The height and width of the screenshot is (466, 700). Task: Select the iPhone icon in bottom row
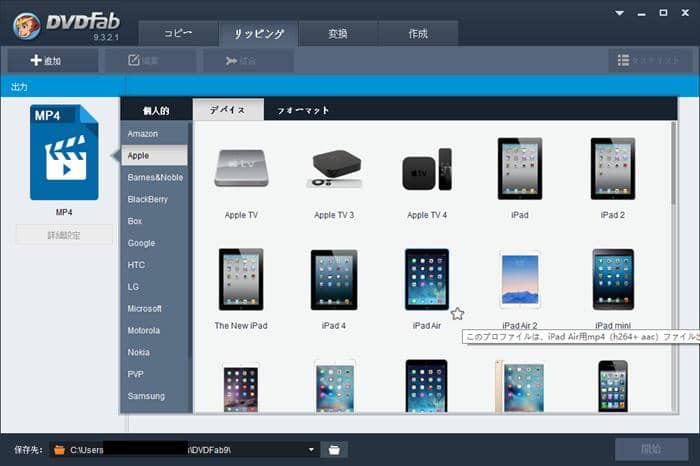click(x=613, y=386)
